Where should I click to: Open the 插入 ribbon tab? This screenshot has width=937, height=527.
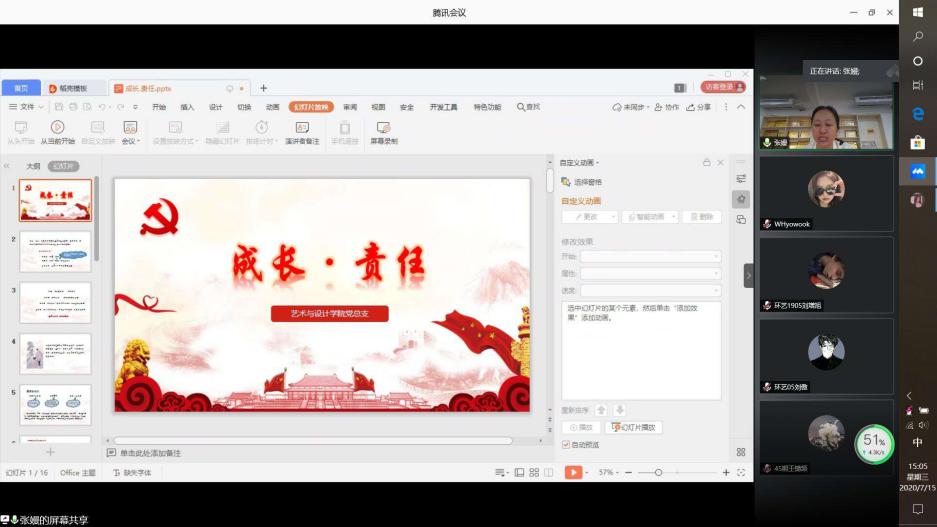tap(187, 107)
